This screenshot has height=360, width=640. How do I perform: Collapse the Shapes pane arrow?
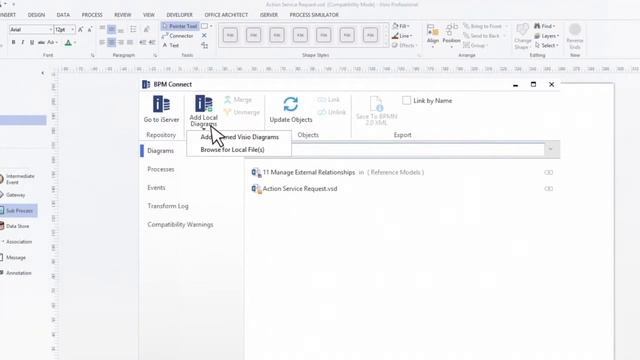42,73
